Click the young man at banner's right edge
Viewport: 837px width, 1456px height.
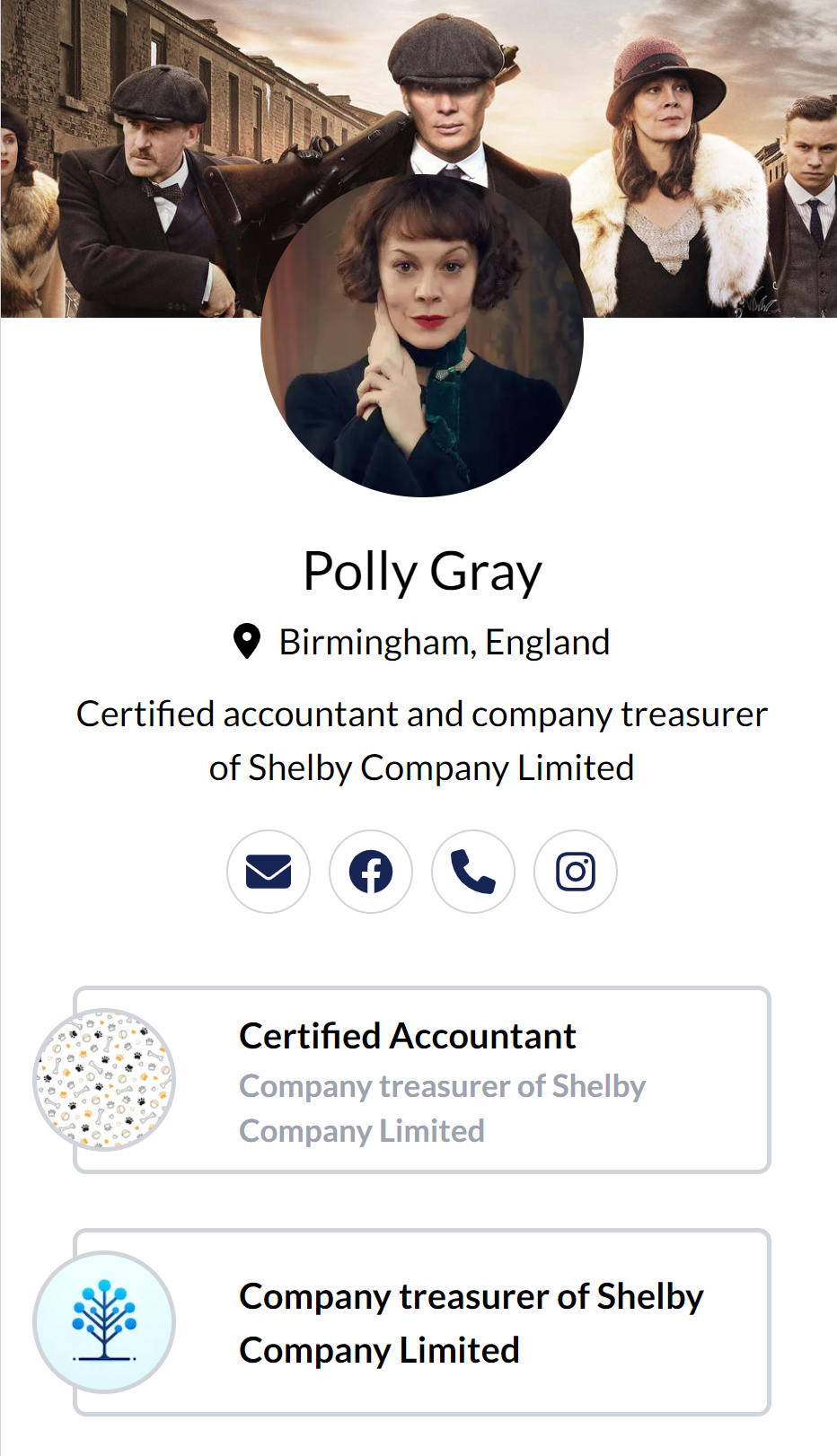click(x=810, y=180)
